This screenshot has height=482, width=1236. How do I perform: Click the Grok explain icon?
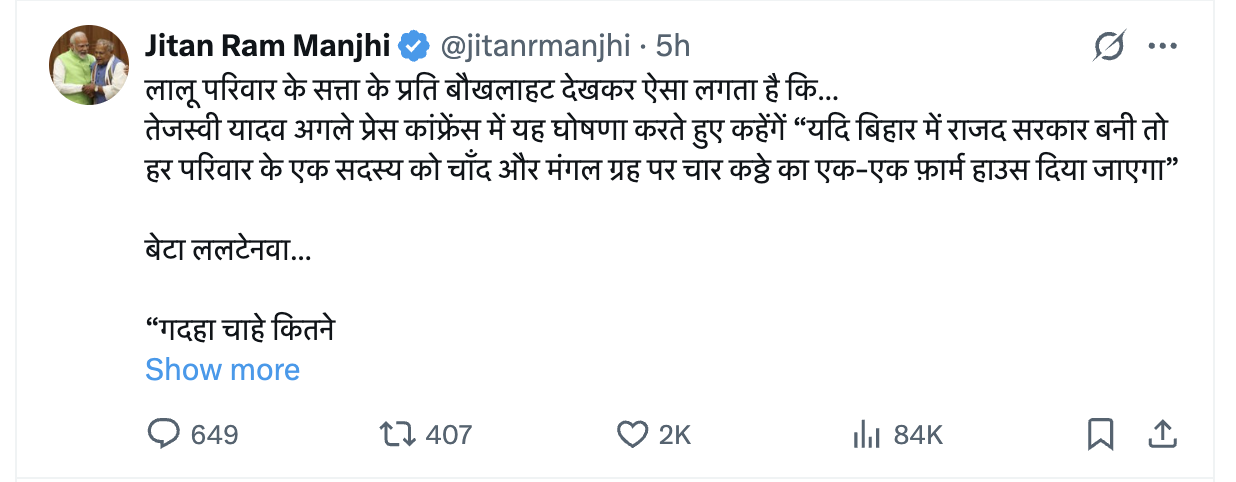1110,46
